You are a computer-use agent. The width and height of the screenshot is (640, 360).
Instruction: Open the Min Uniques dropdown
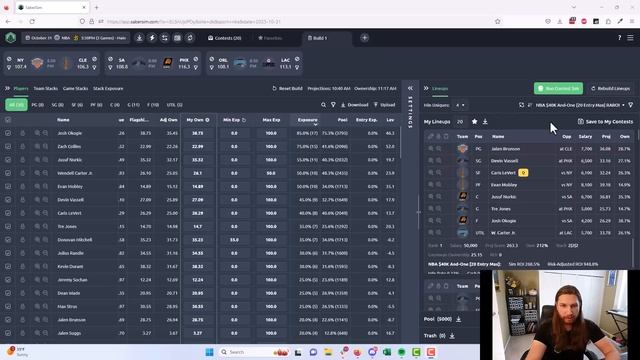tap(460, 105)
